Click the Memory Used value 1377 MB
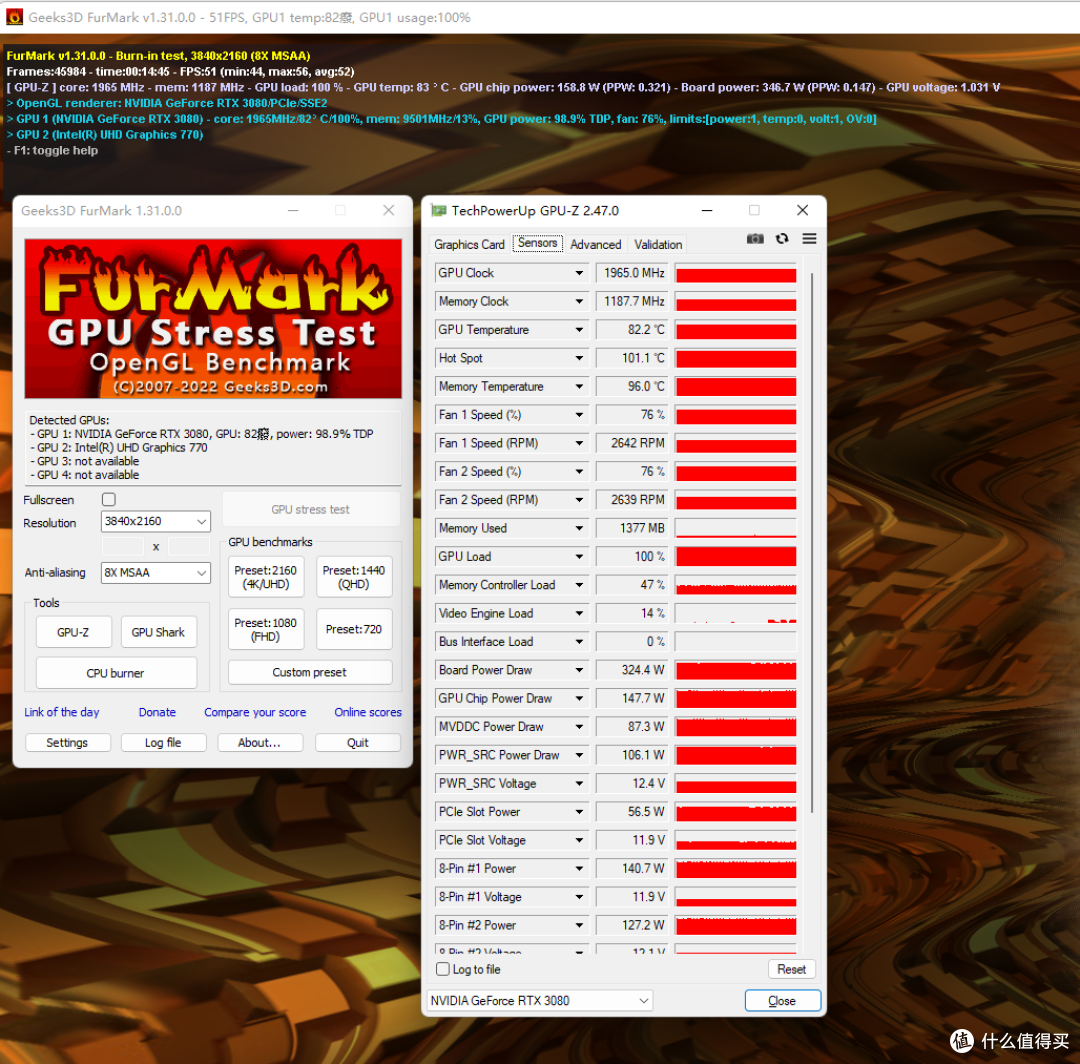Screen dimensions: 1080x1064 pyautogui.click(x=631, y=528)
